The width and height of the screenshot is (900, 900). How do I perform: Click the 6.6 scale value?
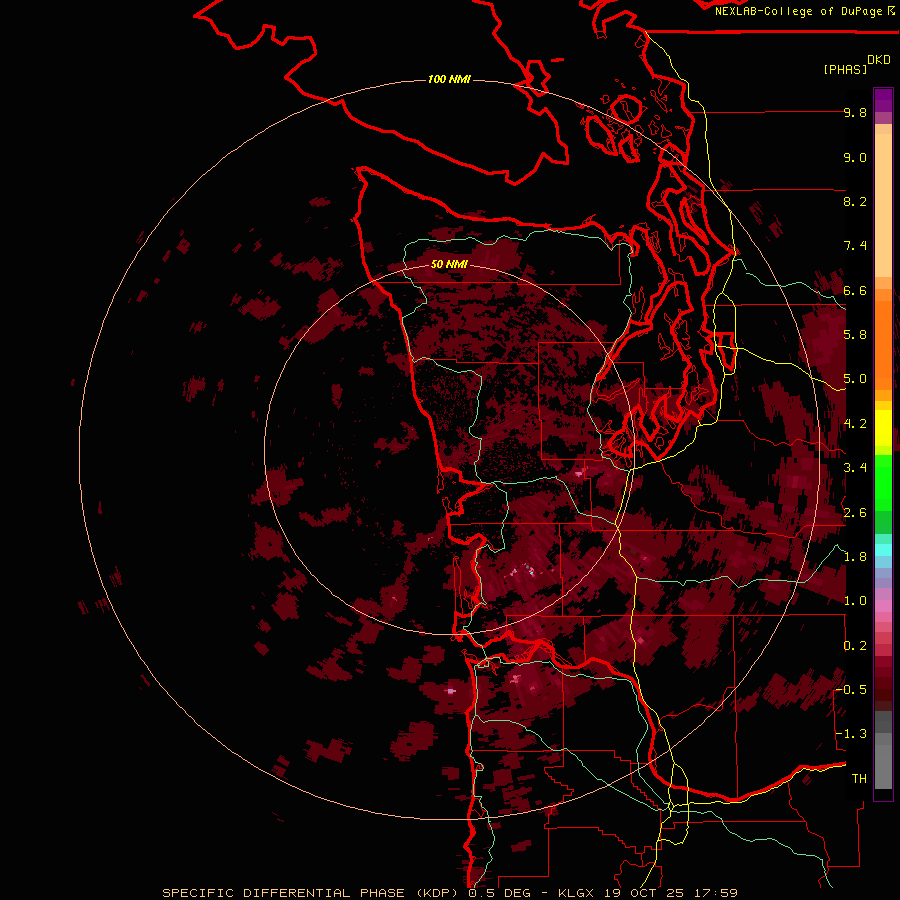(855, 290)
